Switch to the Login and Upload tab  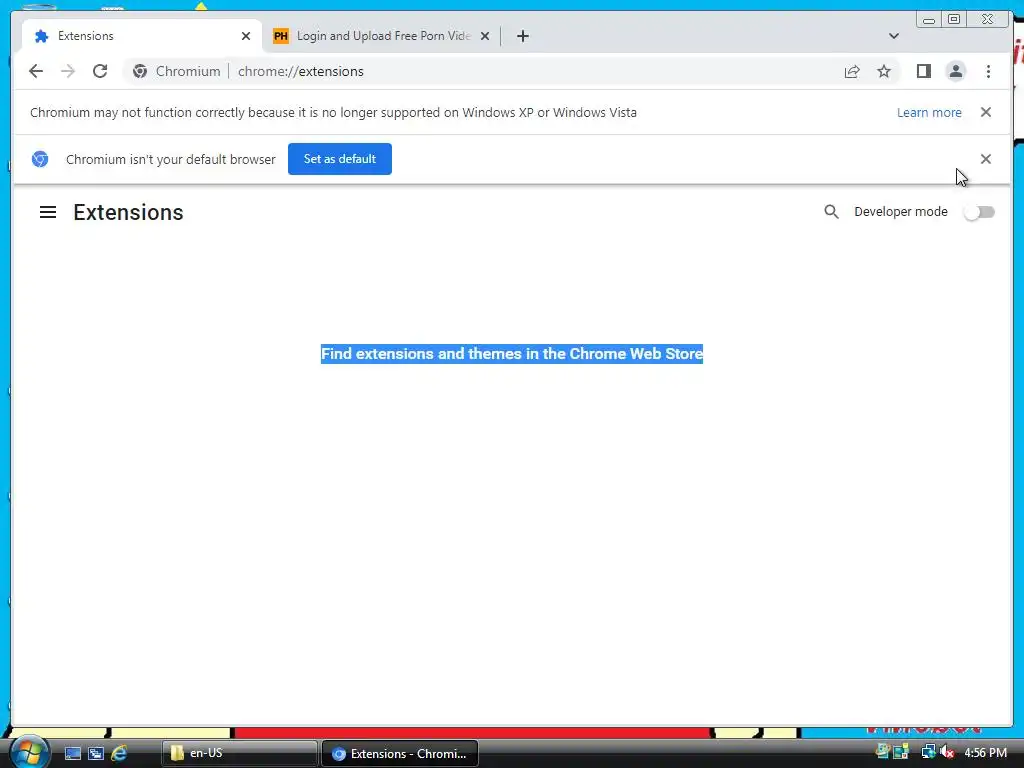381,36
